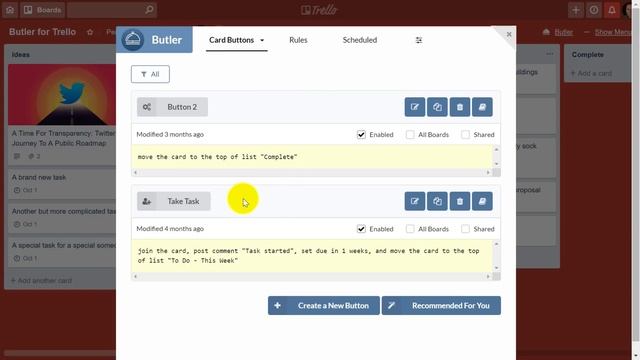Open the Butler settings sliders icon
This screenshot has height=360, width=640.
419,40
